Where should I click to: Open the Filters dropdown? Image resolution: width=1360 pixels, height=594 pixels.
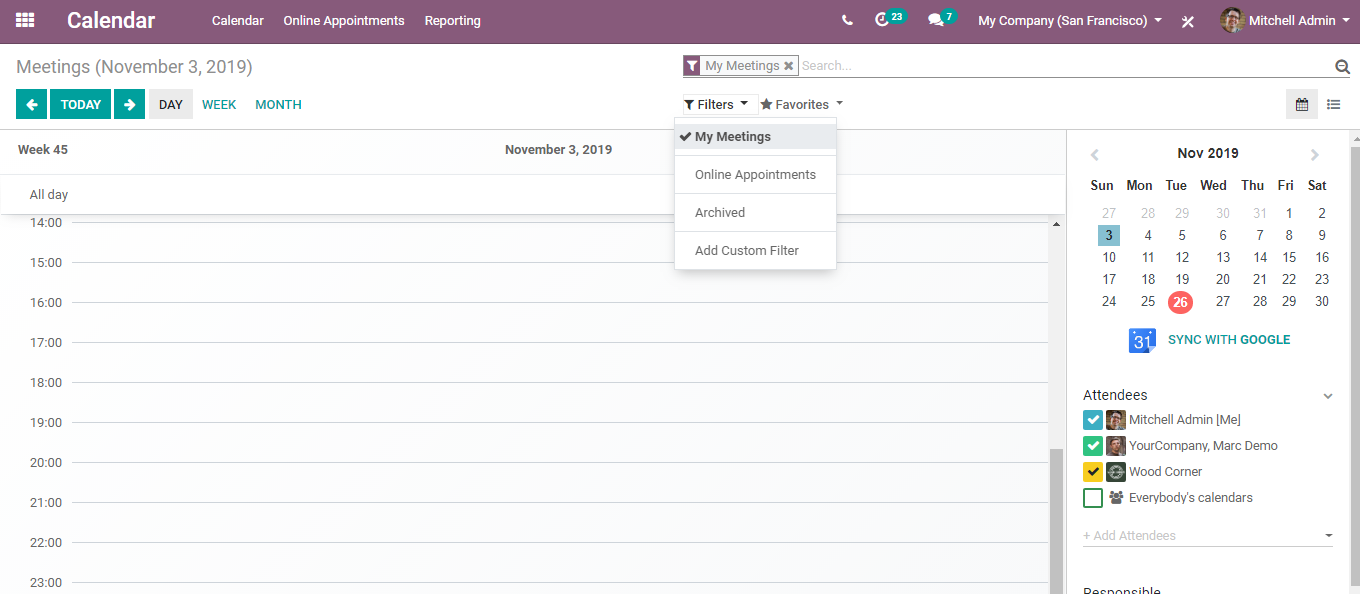716,104
